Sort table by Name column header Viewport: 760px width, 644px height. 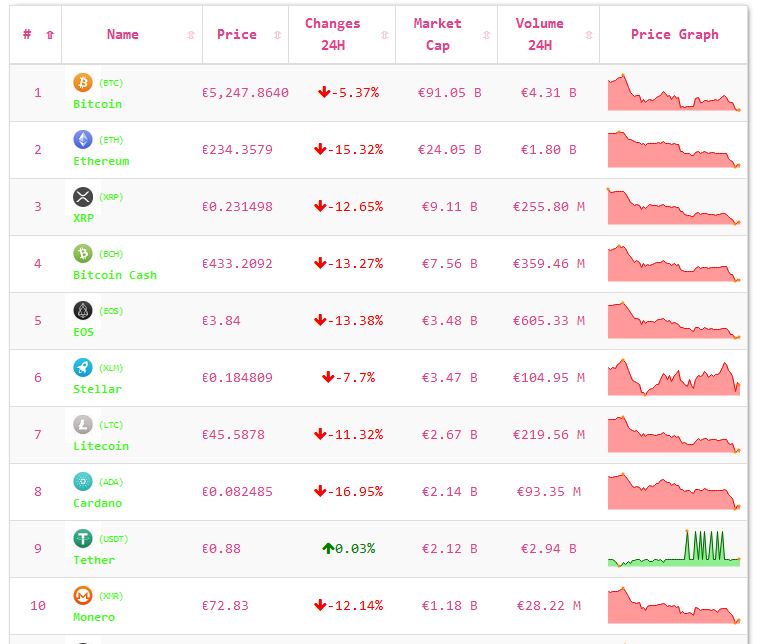[123, 34]
